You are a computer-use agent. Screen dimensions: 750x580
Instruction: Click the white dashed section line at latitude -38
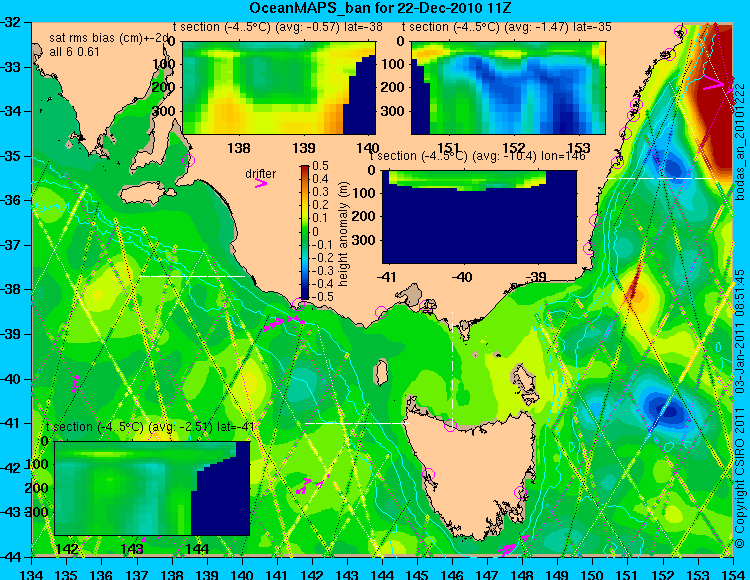click(x=192, y=276)
